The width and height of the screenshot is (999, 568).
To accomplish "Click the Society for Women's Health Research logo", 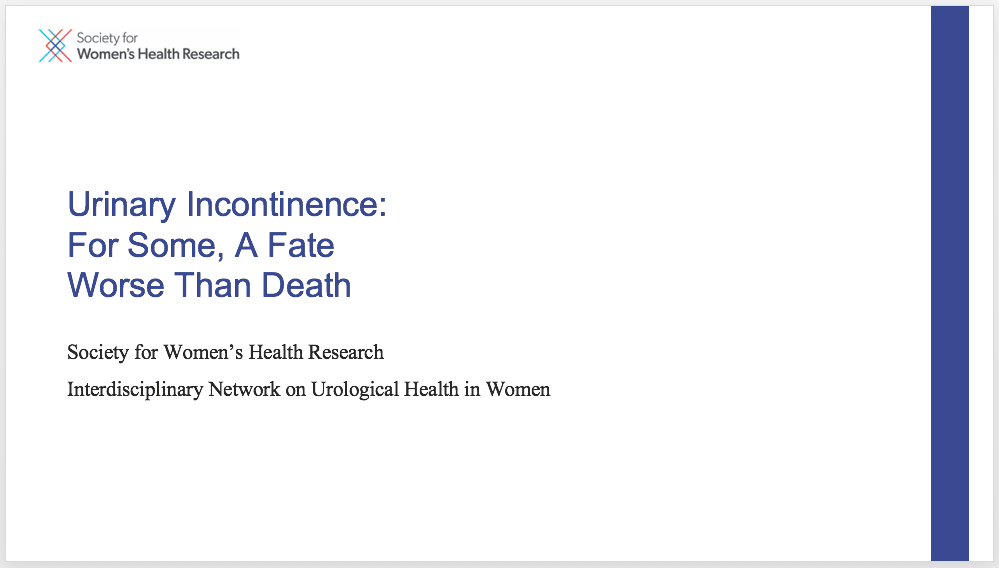I will (x=139, y=46).
